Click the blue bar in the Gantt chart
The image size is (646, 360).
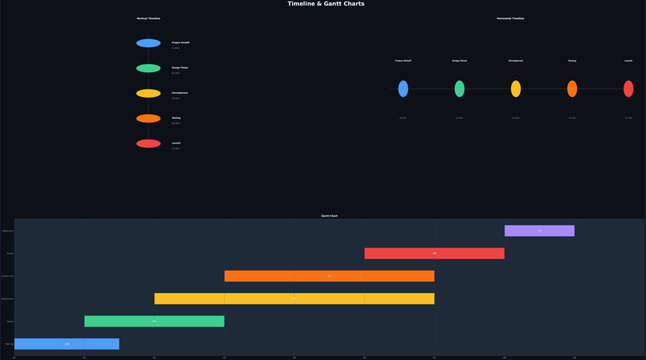click(67, 344)
